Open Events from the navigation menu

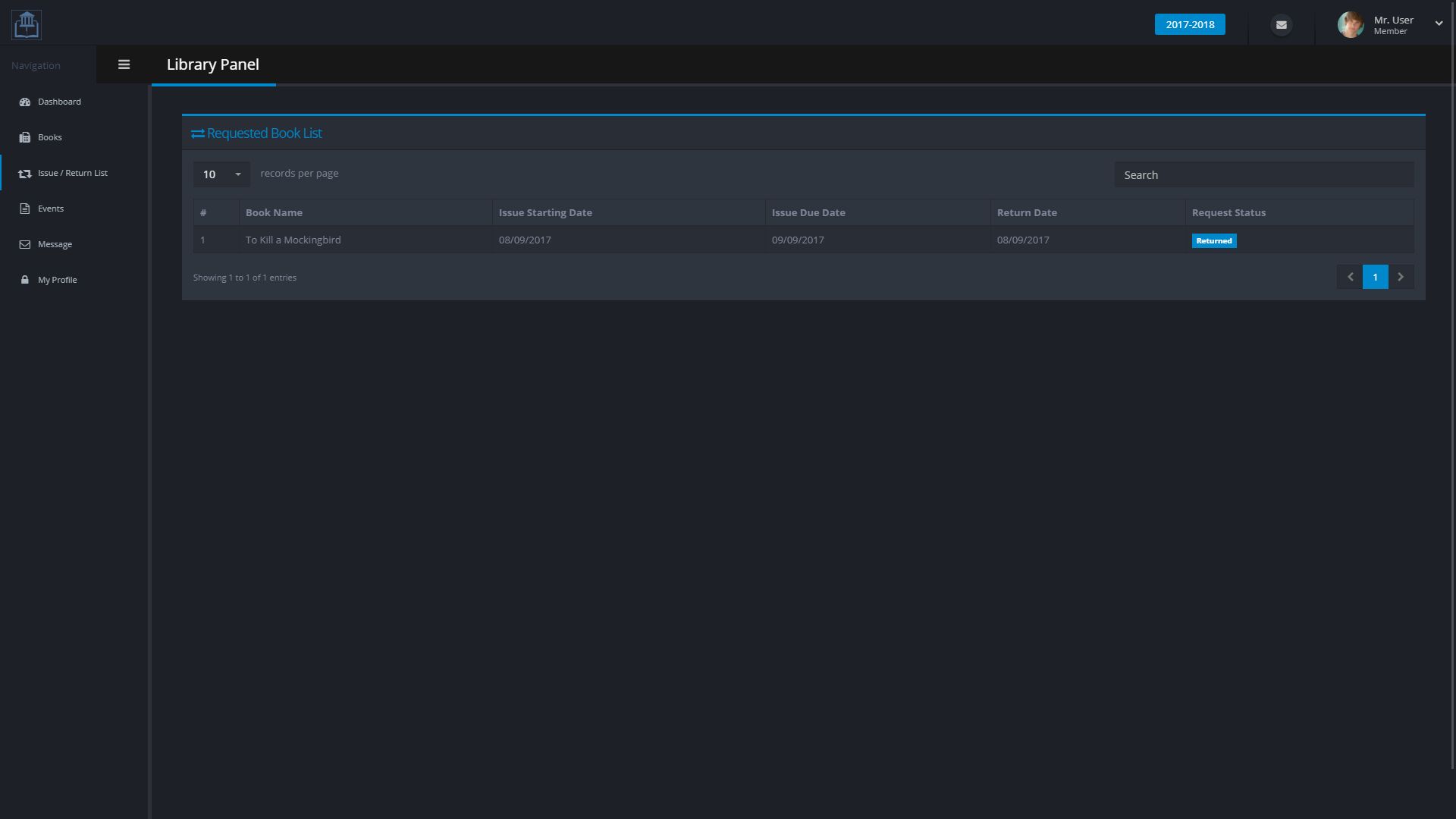click(x=51, y=209)
